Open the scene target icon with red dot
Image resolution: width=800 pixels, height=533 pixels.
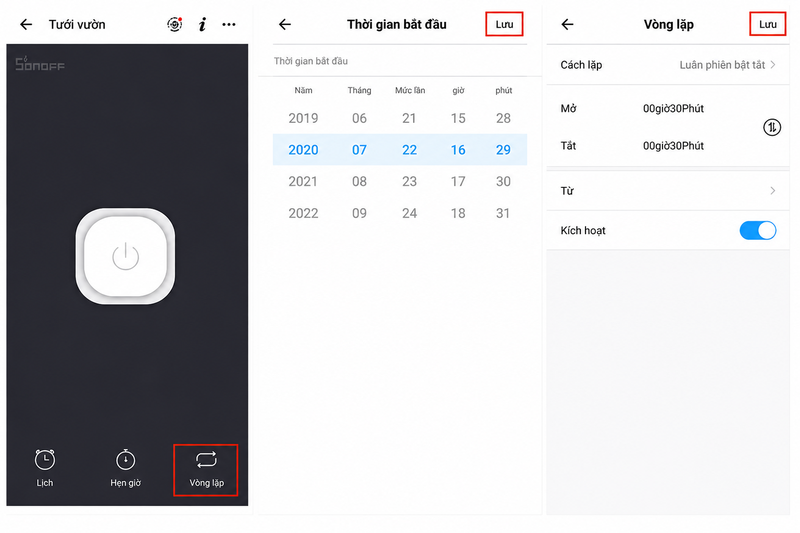pos(174,24)
